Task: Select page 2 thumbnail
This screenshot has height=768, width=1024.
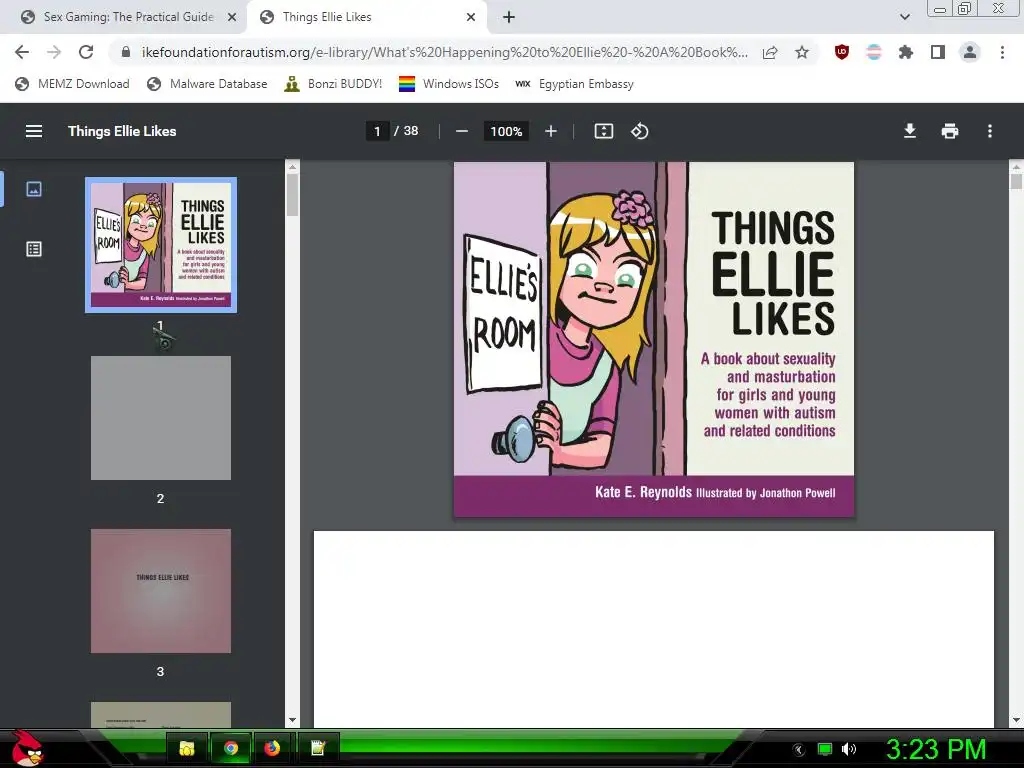Action: 161,418
